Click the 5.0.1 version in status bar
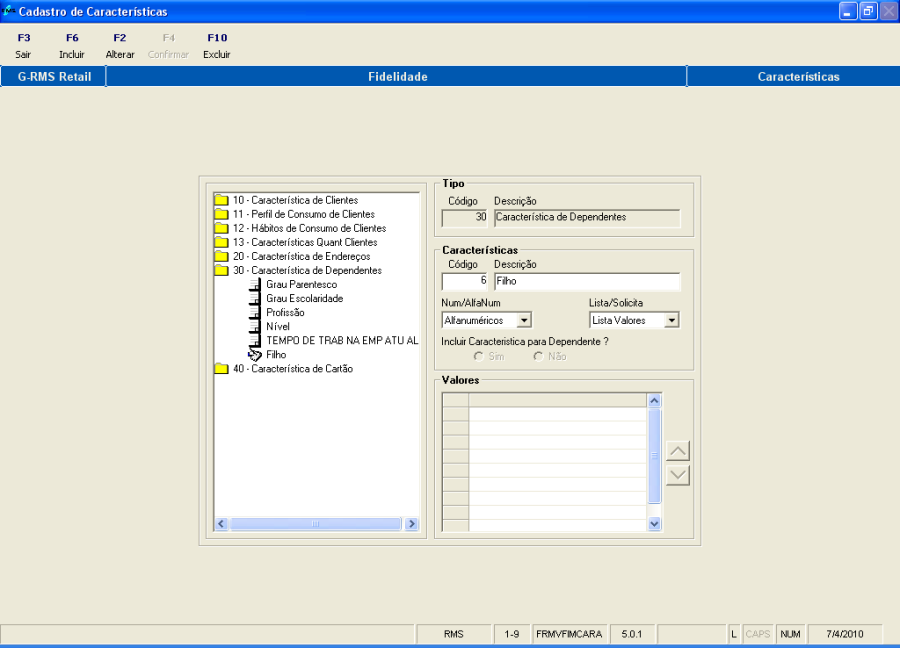 tap(631, 634)
